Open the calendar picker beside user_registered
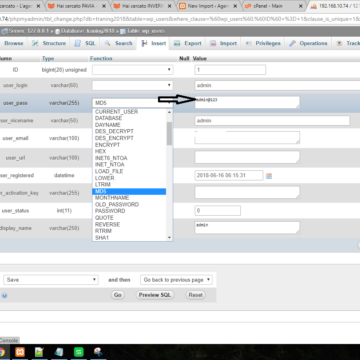The width and height of the screenshot is (360, 360). pos(269,176)
